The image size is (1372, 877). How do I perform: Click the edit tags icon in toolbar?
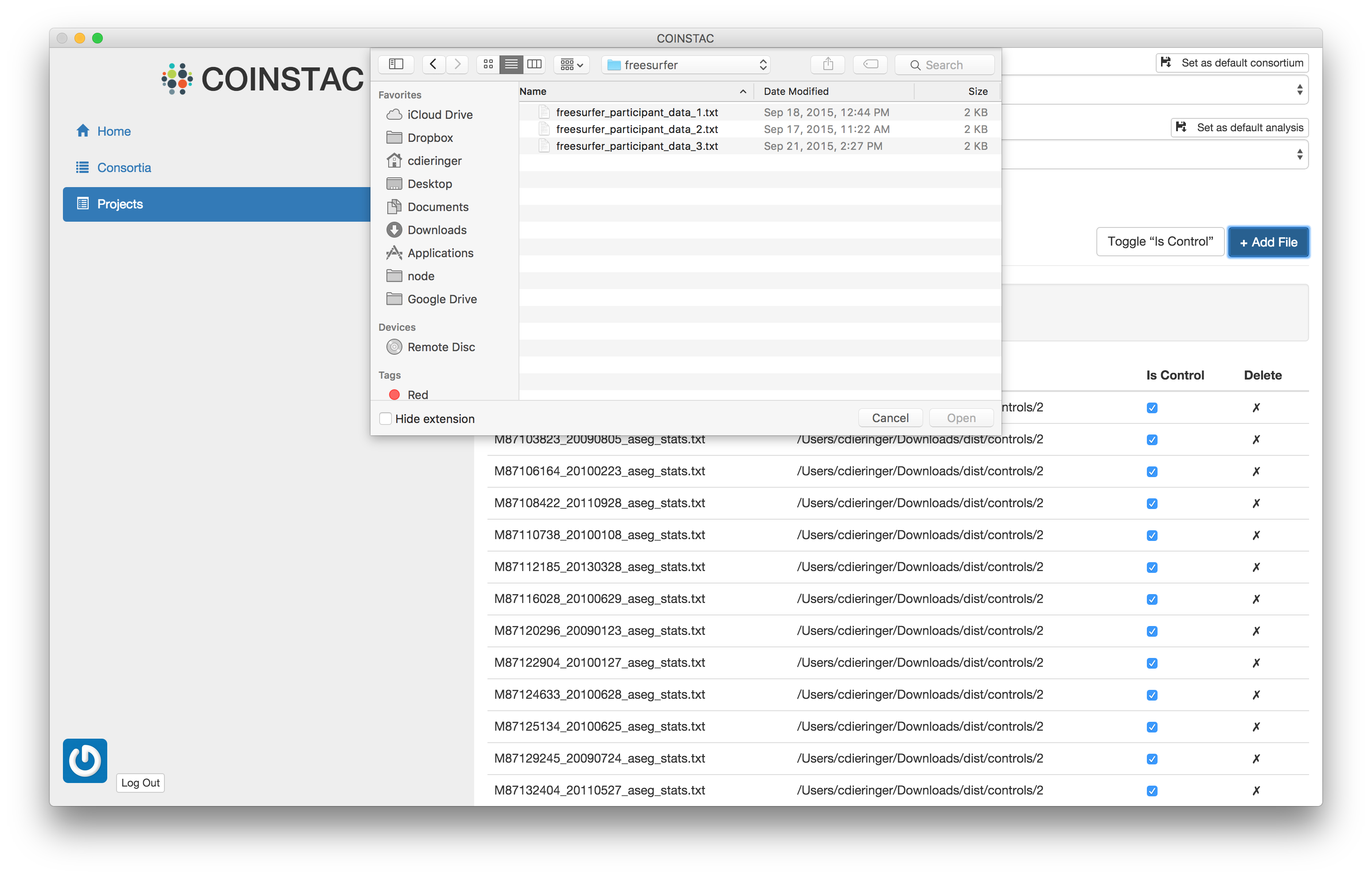click(x=871, y=64)
